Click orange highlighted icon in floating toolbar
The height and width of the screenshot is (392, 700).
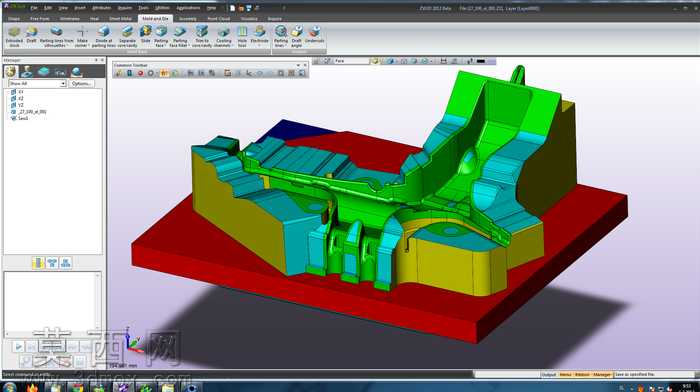click(164, 73)
